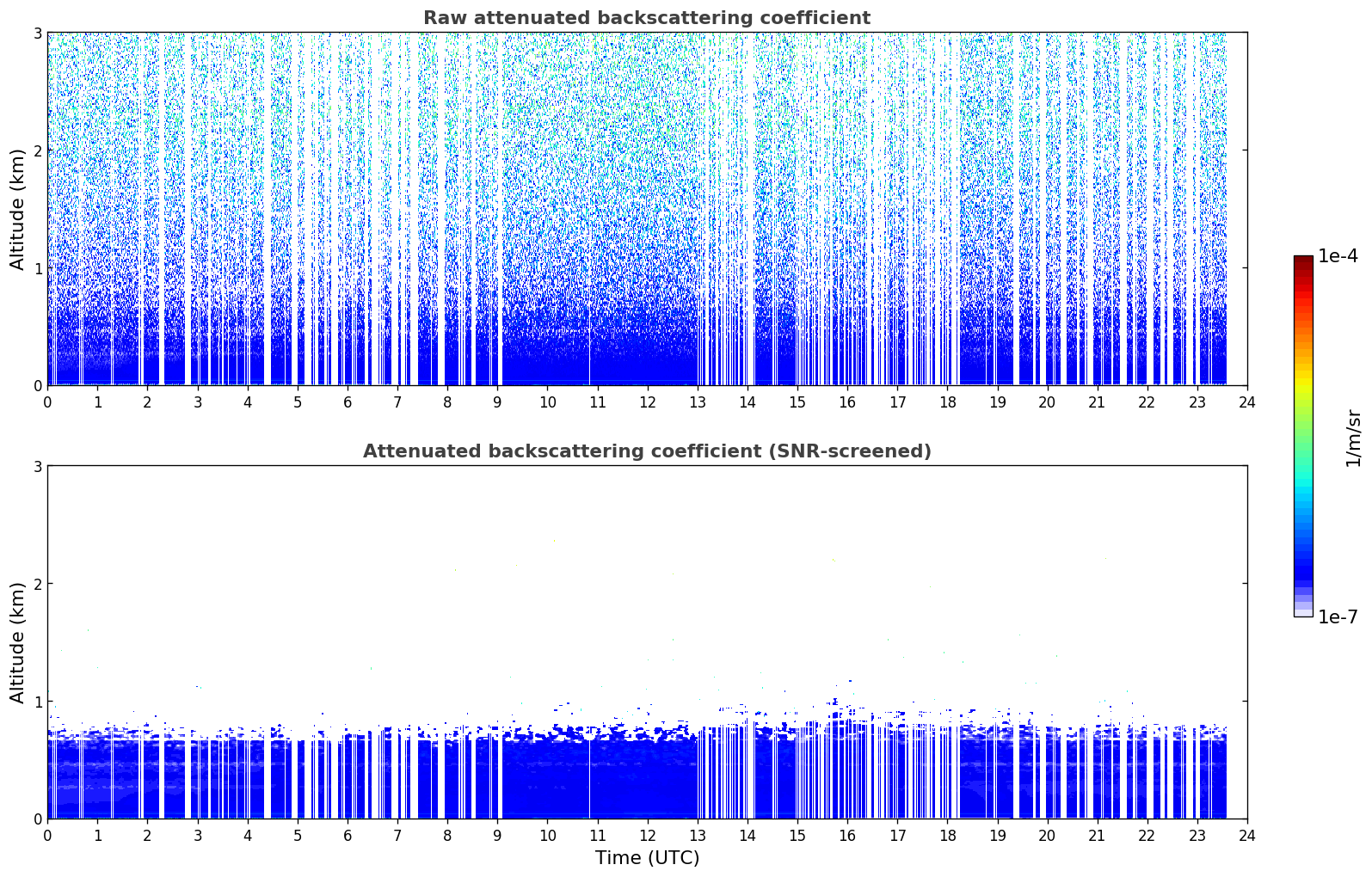Click hour 18 tick label on top plot
This screenshot has height=877, width=1372.
[947, 402]
